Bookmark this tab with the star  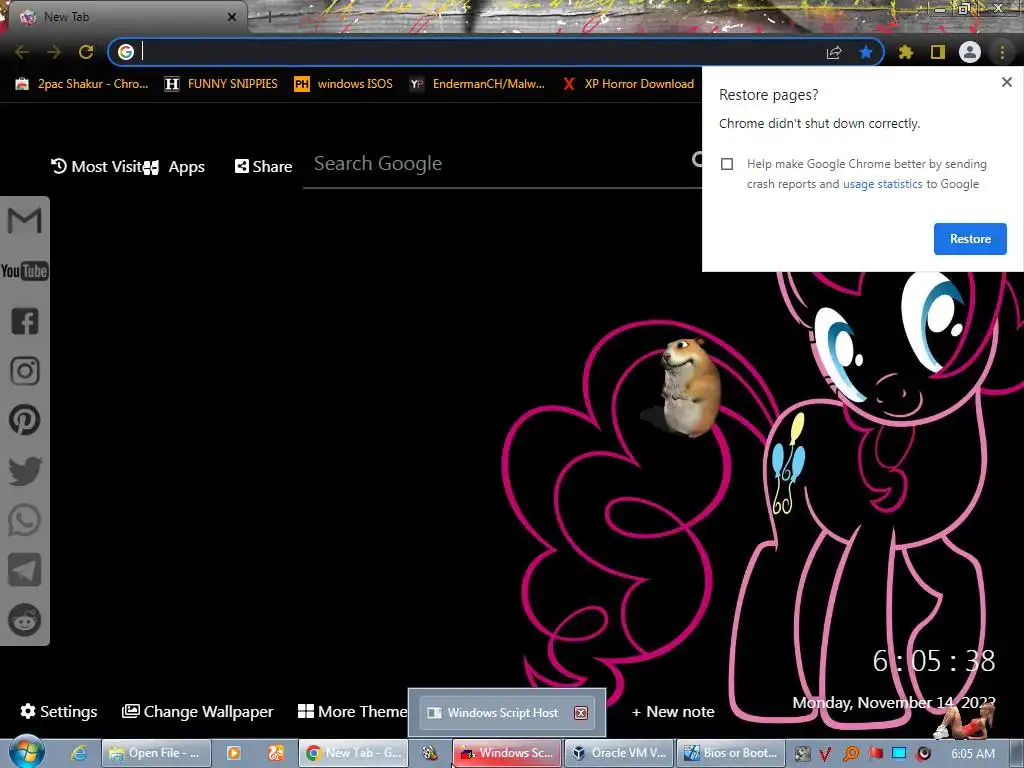click(x=866, y=52)
